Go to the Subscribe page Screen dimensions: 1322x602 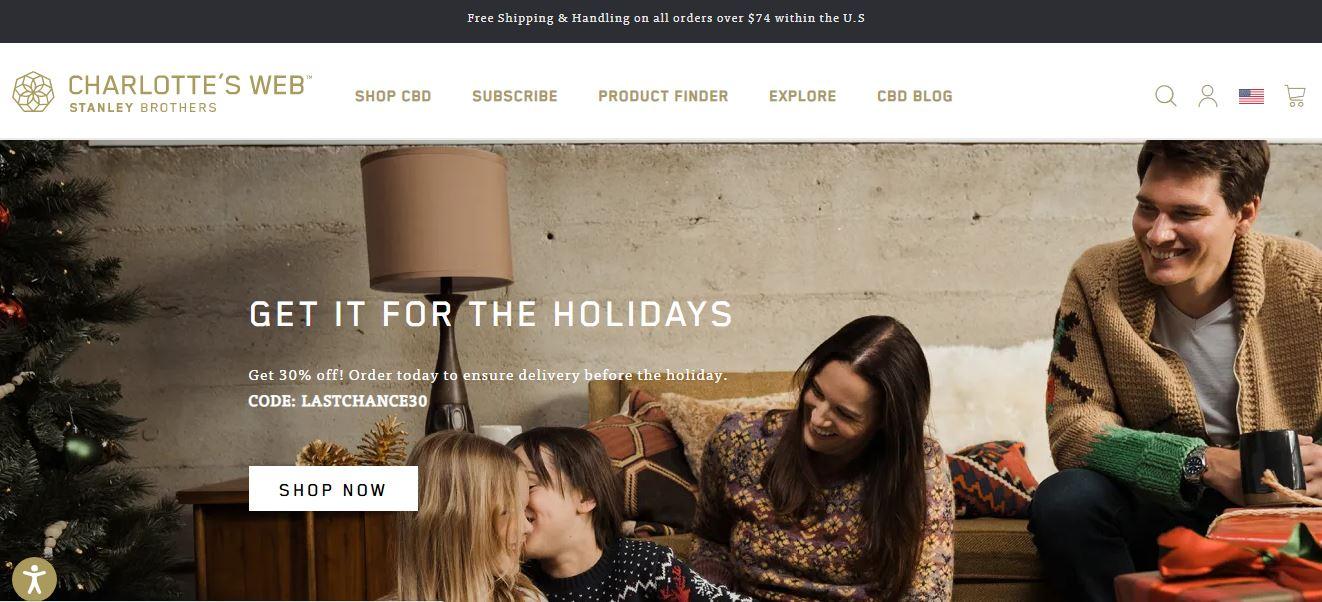click(x=515, y=96)
